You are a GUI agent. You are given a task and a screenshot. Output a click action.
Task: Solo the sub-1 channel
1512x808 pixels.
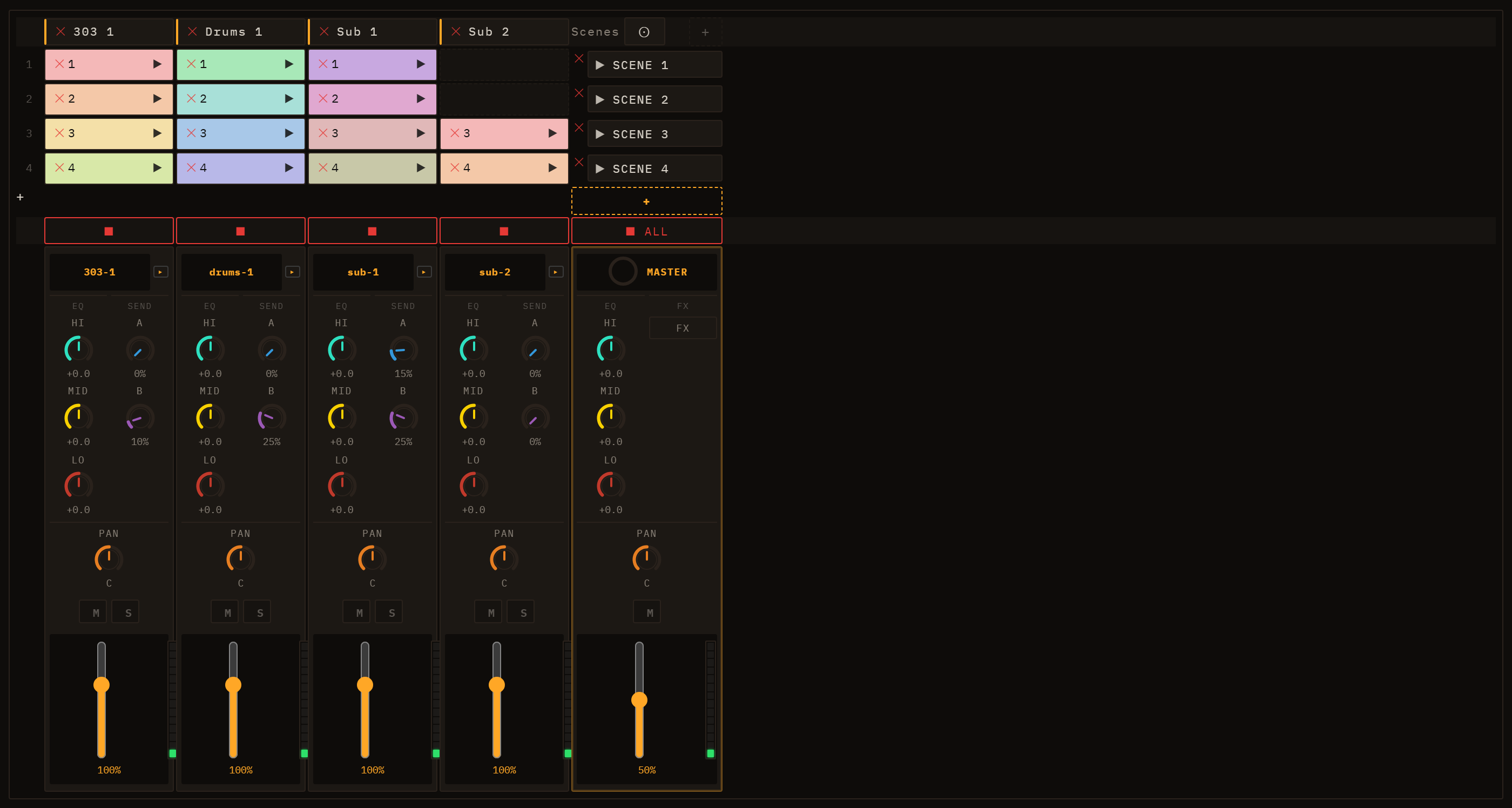pyautogui.click(x=389, y=612)
